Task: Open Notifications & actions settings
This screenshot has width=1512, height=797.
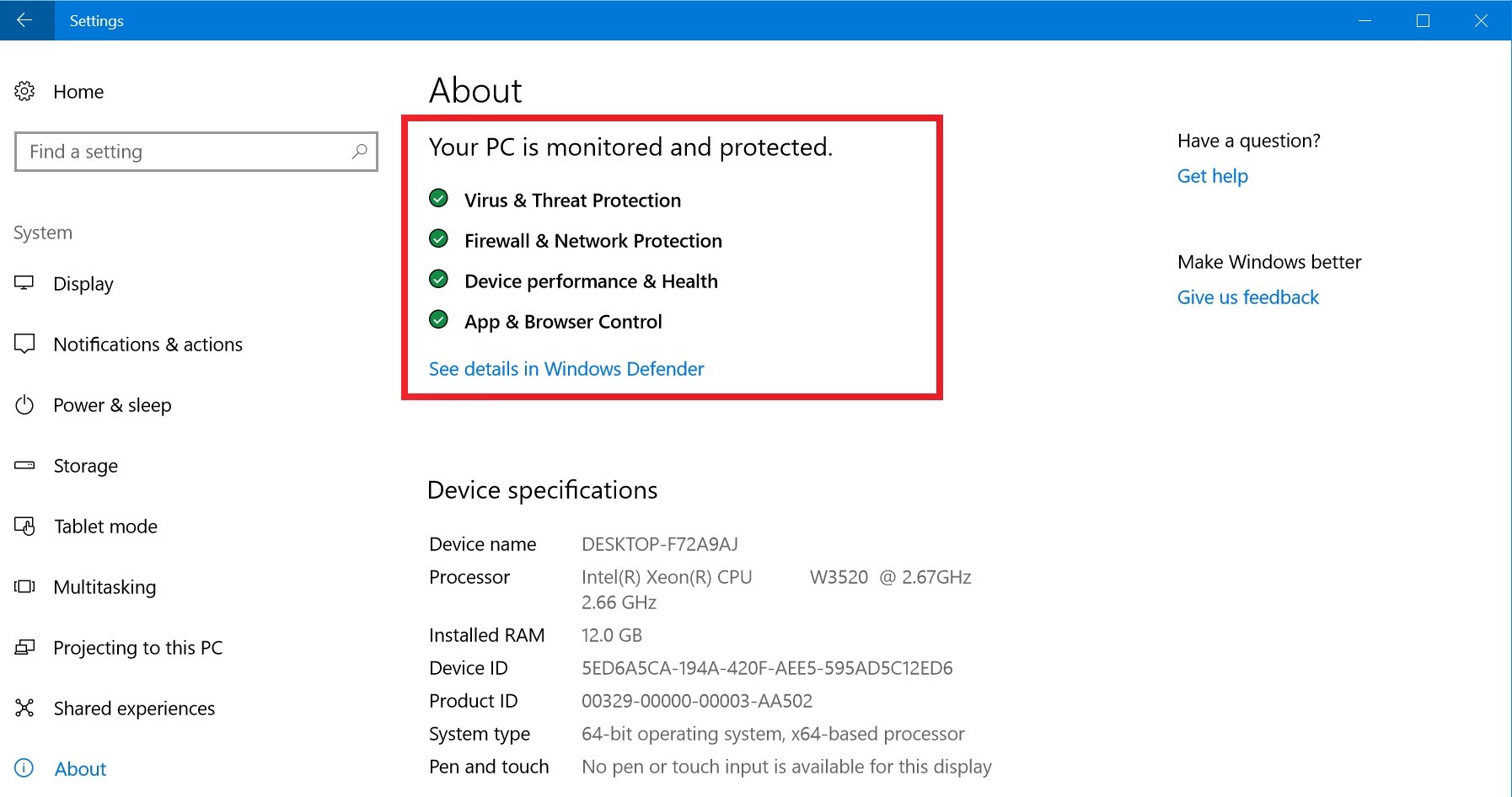Action: tap(147, 345)
